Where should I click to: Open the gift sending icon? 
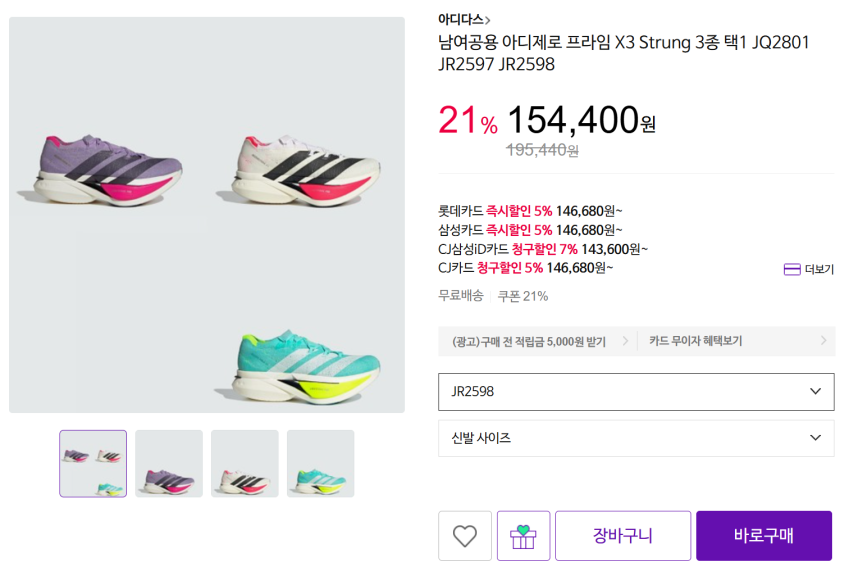[x=523, y=536]
